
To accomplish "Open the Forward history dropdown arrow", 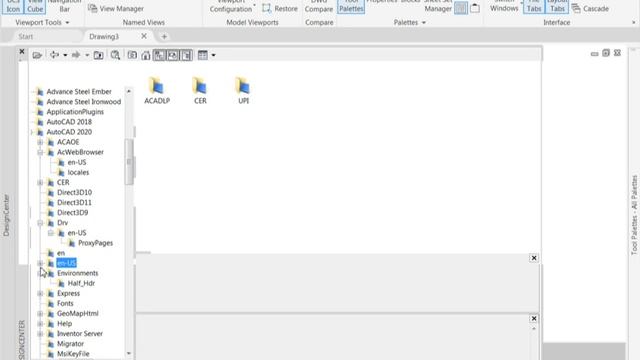I will pos(87,55).
